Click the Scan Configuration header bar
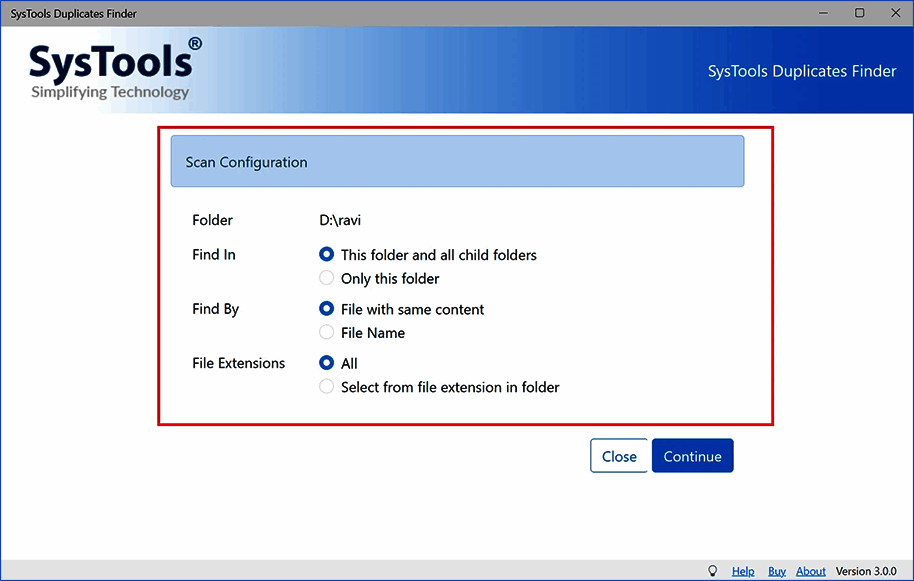The height and width of the screenshot is (581, 914). click(457, 161)
